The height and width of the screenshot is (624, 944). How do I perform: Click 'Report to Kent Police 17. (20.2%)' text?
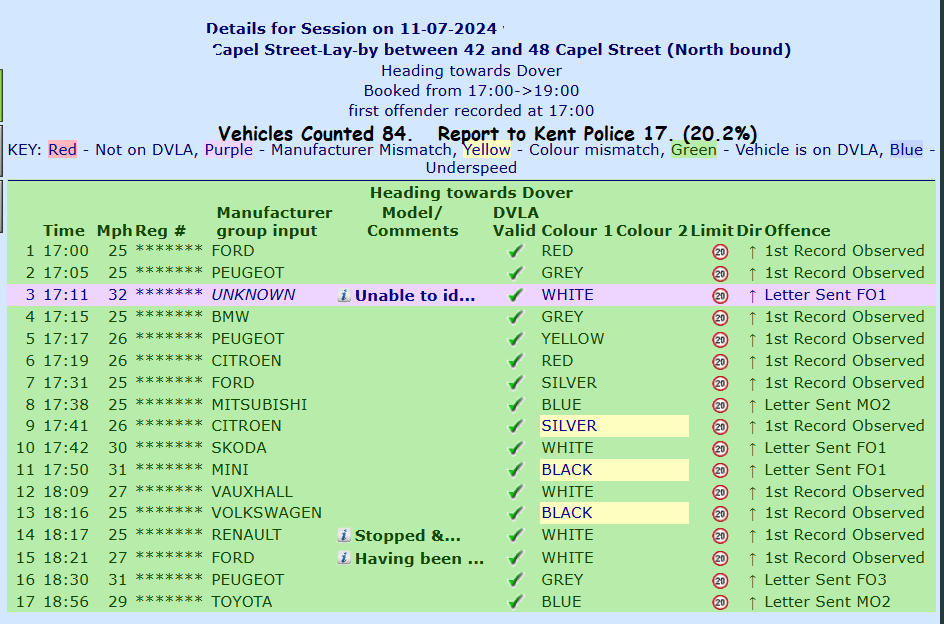tap(597, 133)
